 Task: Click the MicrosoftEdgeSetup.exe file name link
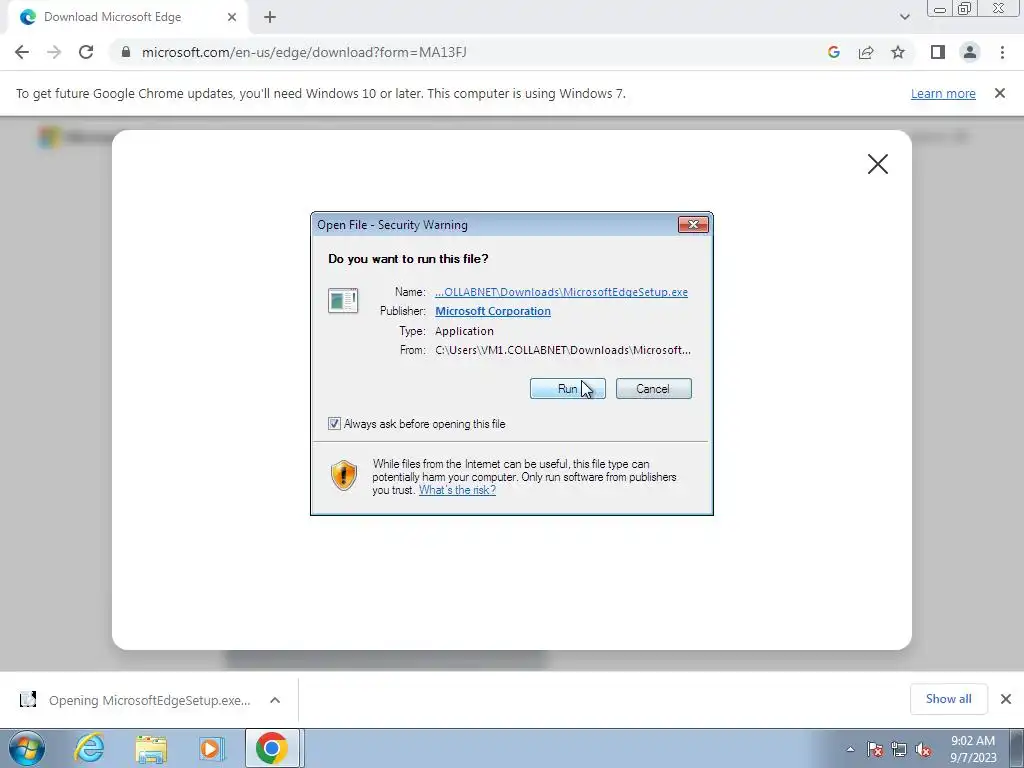pos(561,292)
